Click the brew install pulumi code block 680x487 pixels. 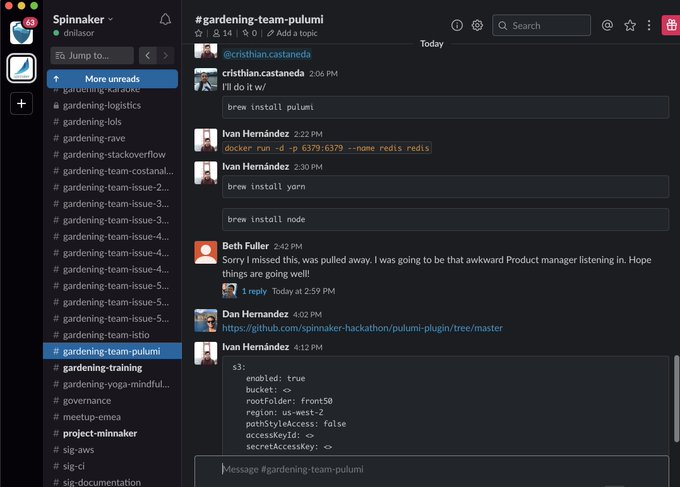(x=445, y=107)
